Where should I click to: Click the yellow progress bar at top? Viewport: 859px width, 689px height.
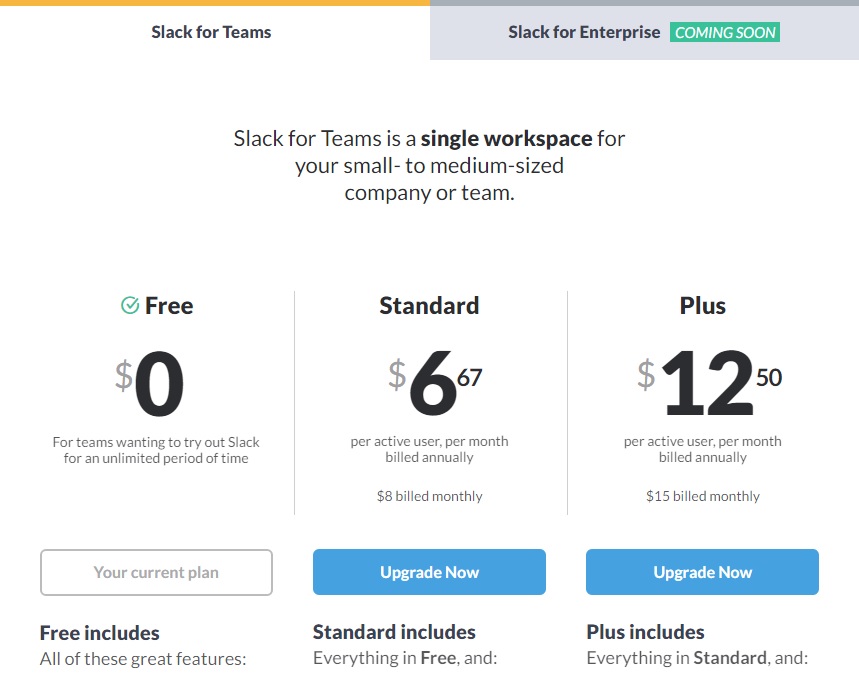tap(213, 3)
